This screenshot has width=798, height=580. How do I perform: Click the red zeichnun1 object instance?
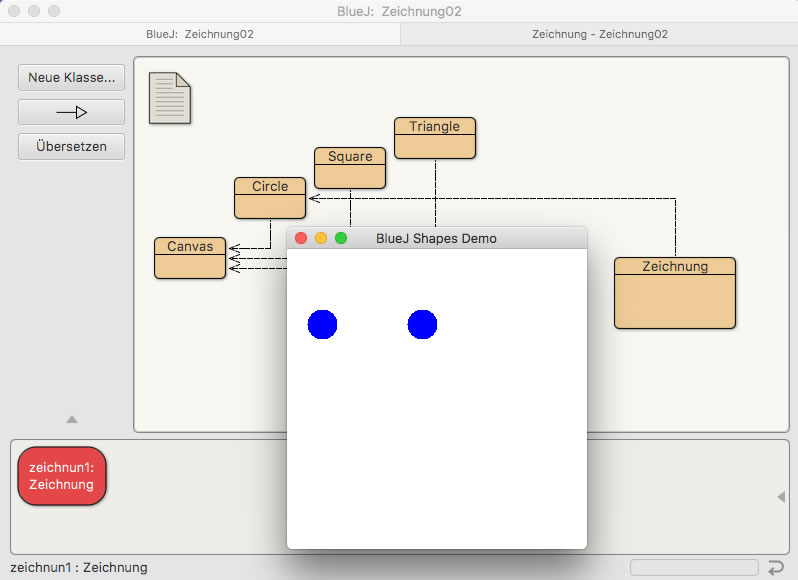point(62,476)
